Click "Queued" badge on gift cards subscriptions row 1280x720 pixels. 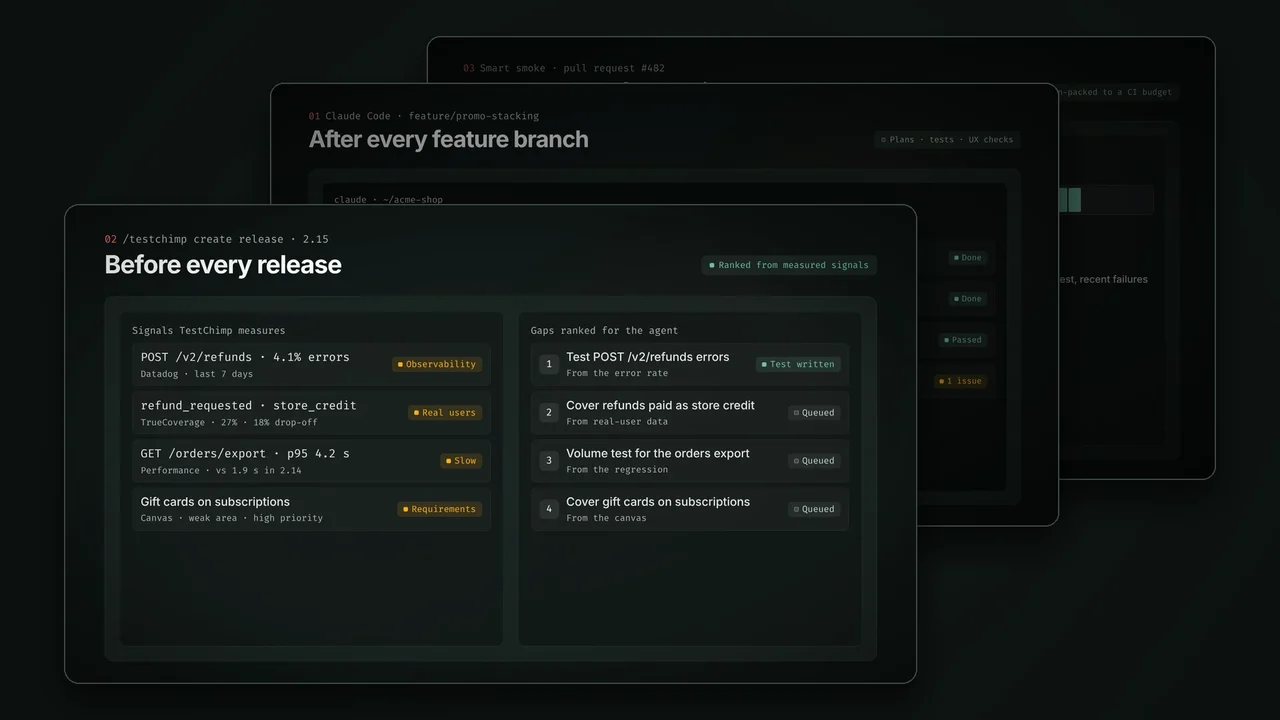point(814,509)
